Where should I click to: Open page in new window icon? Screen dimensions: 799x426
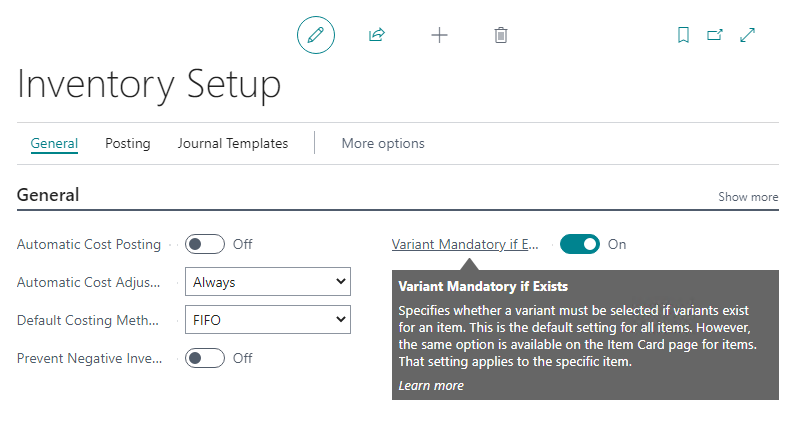(715, 35)
